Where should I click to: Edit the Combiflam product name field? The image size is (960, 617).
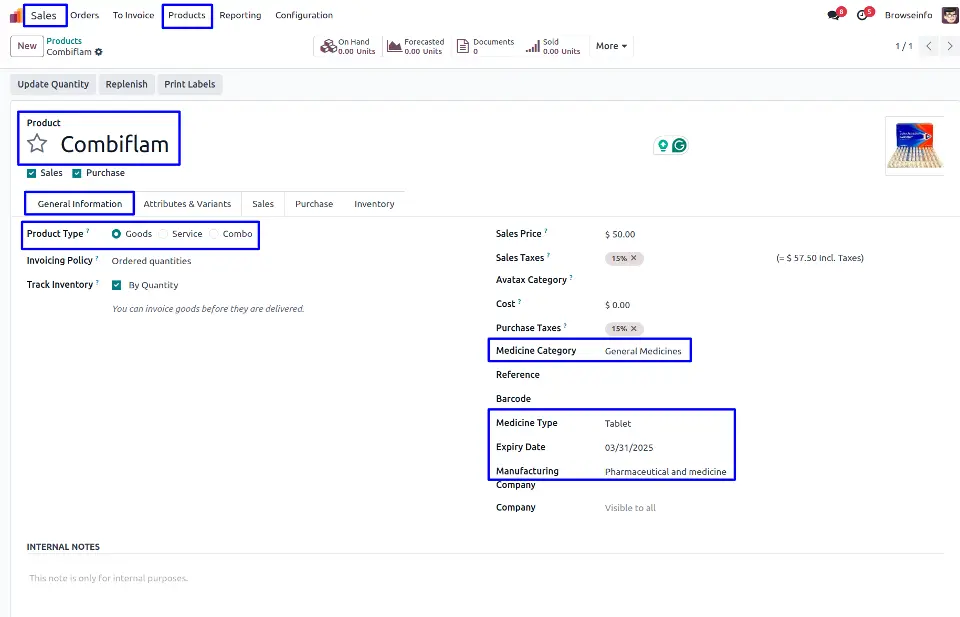coord(114,144)
